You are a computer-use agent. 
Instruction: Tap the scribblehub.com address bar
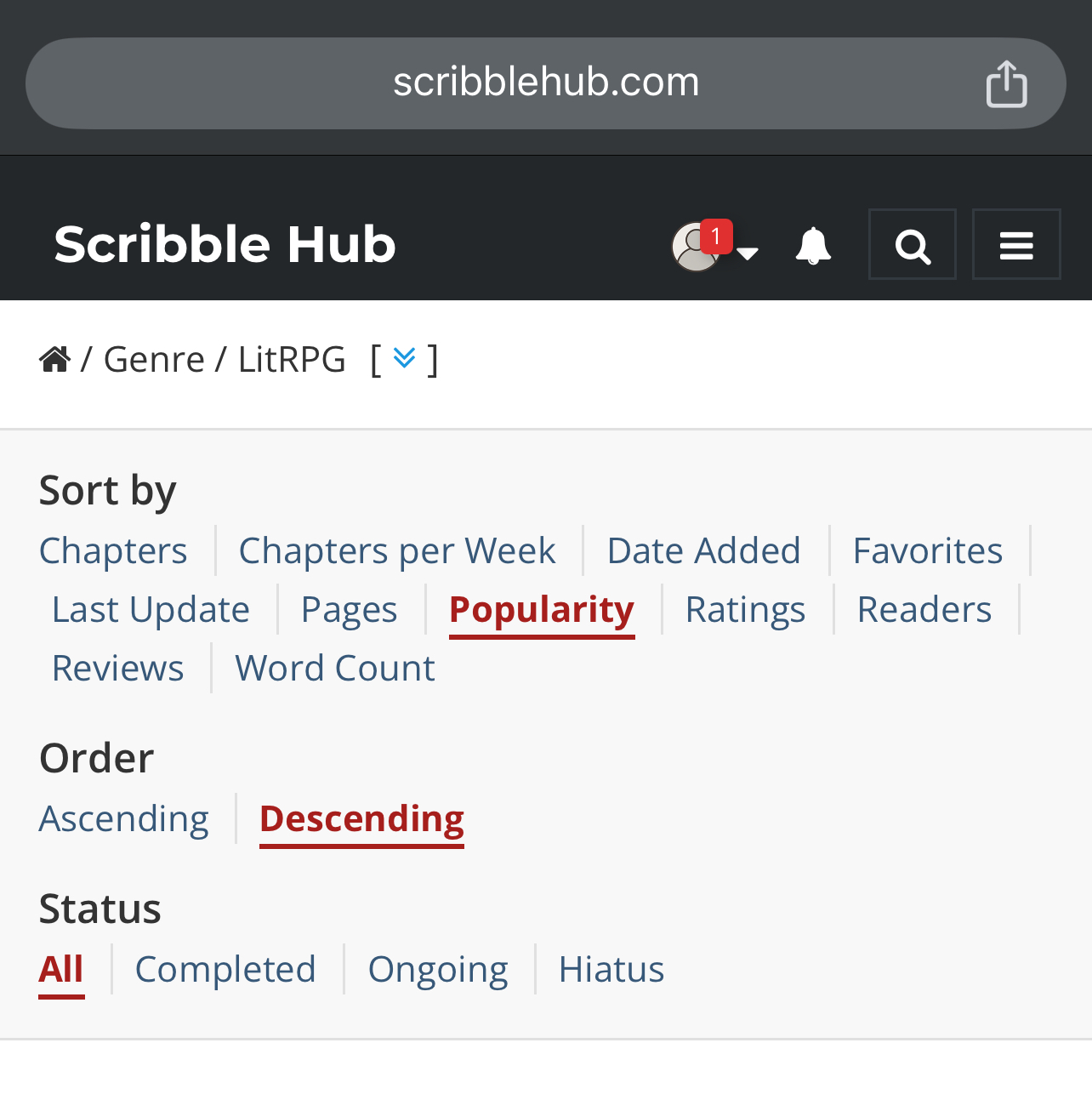click(545, 83)
